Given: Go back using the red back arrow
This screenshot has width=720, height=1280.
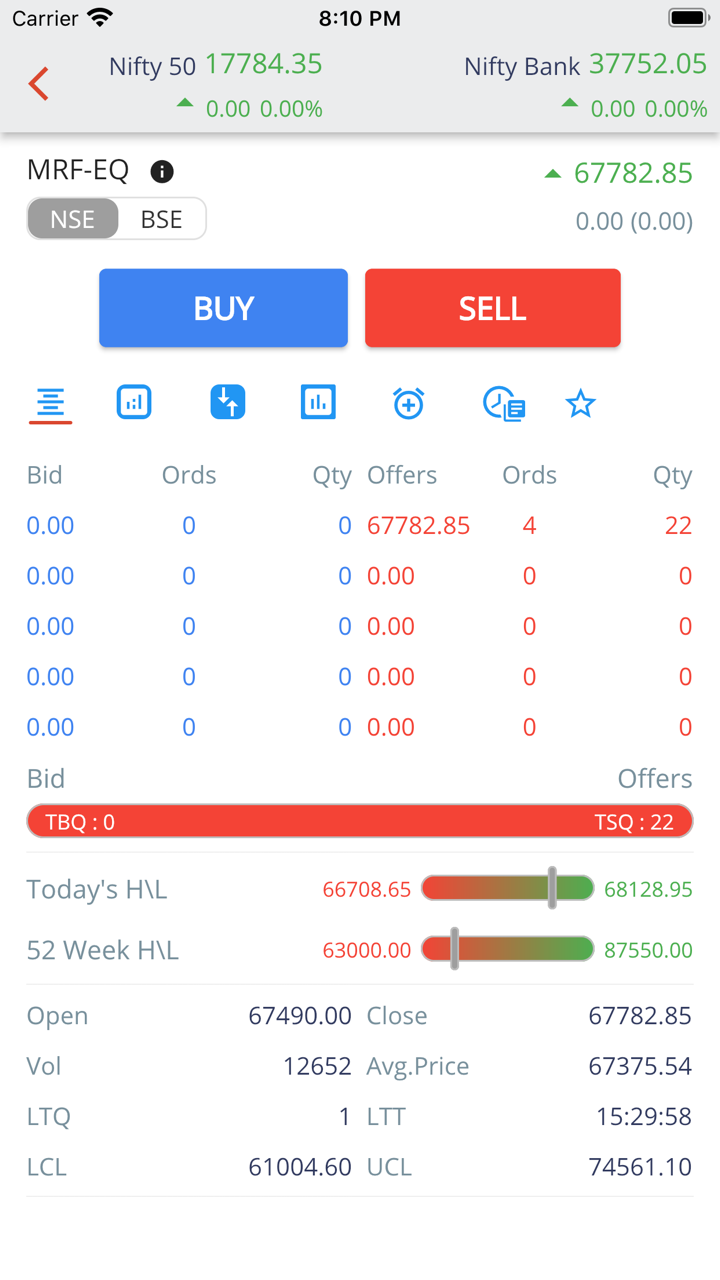Looking at the screenshot, I should point(39,83).
